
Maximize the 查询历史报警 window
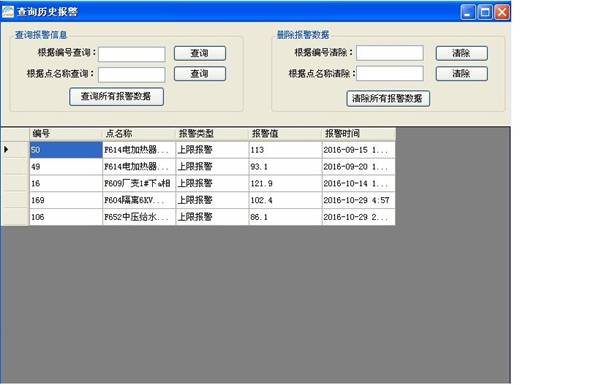point(485,12)
